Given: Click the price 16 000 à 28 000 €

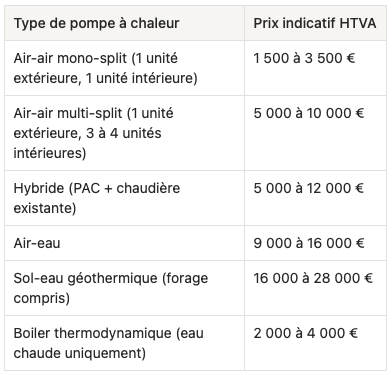Looking at the screenshot, I should click(313, 278).
